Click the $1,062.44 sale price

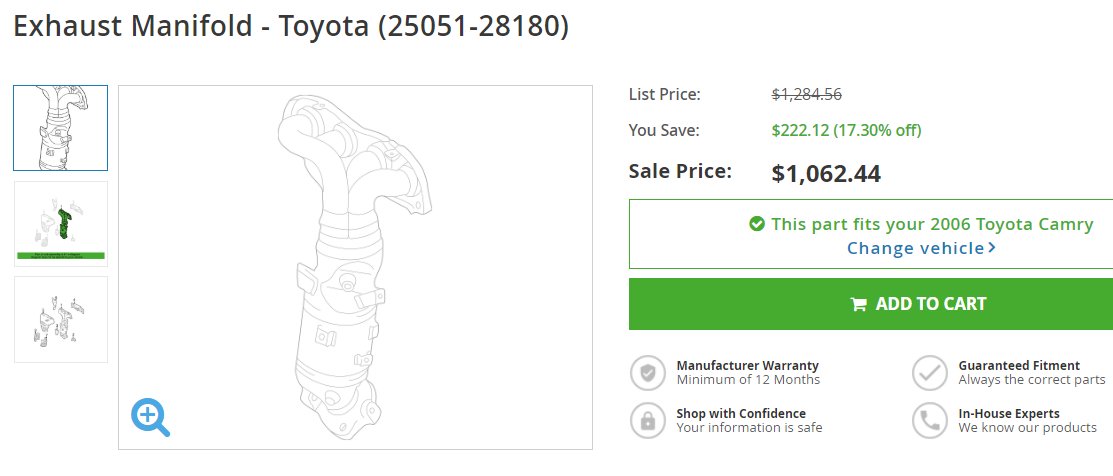coord(826,173)
